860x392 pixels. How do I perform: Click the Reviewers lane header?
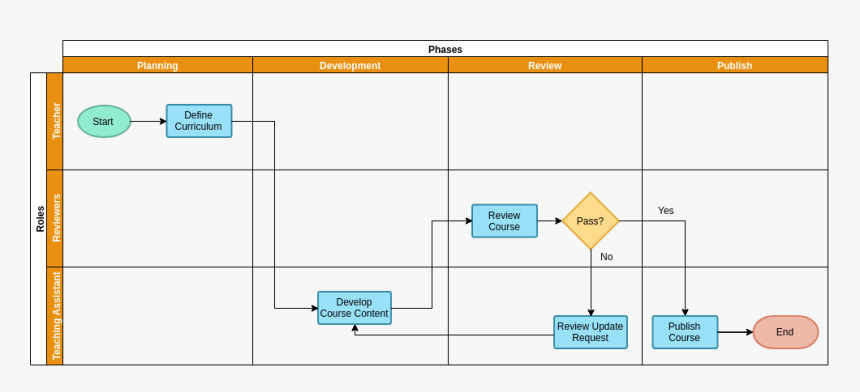[x=55, y=218]
